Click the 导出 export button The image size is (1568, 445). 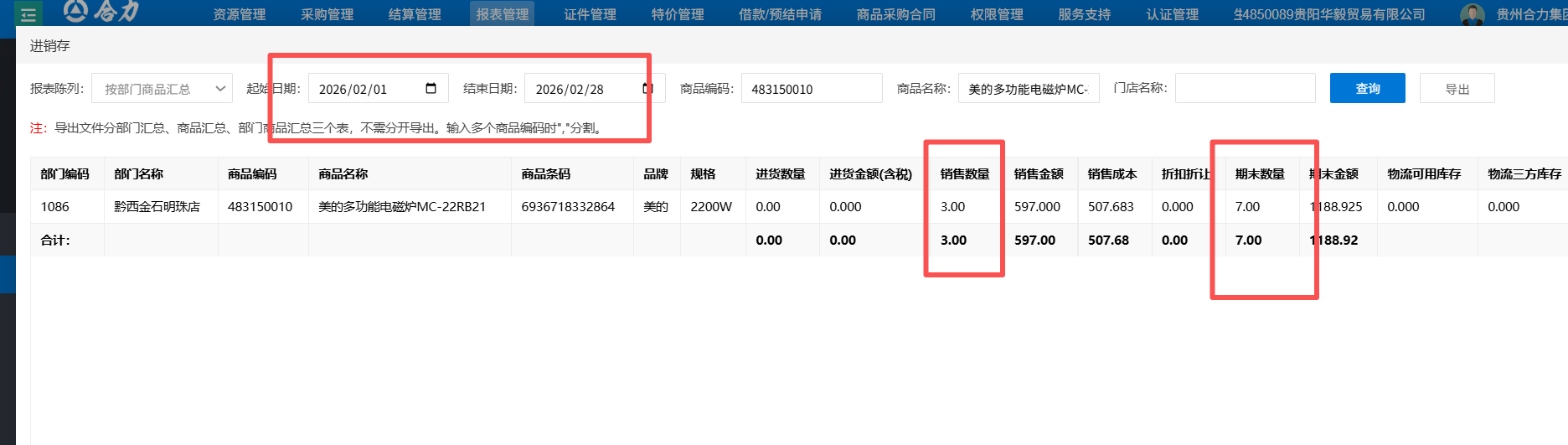(1457, 89)
